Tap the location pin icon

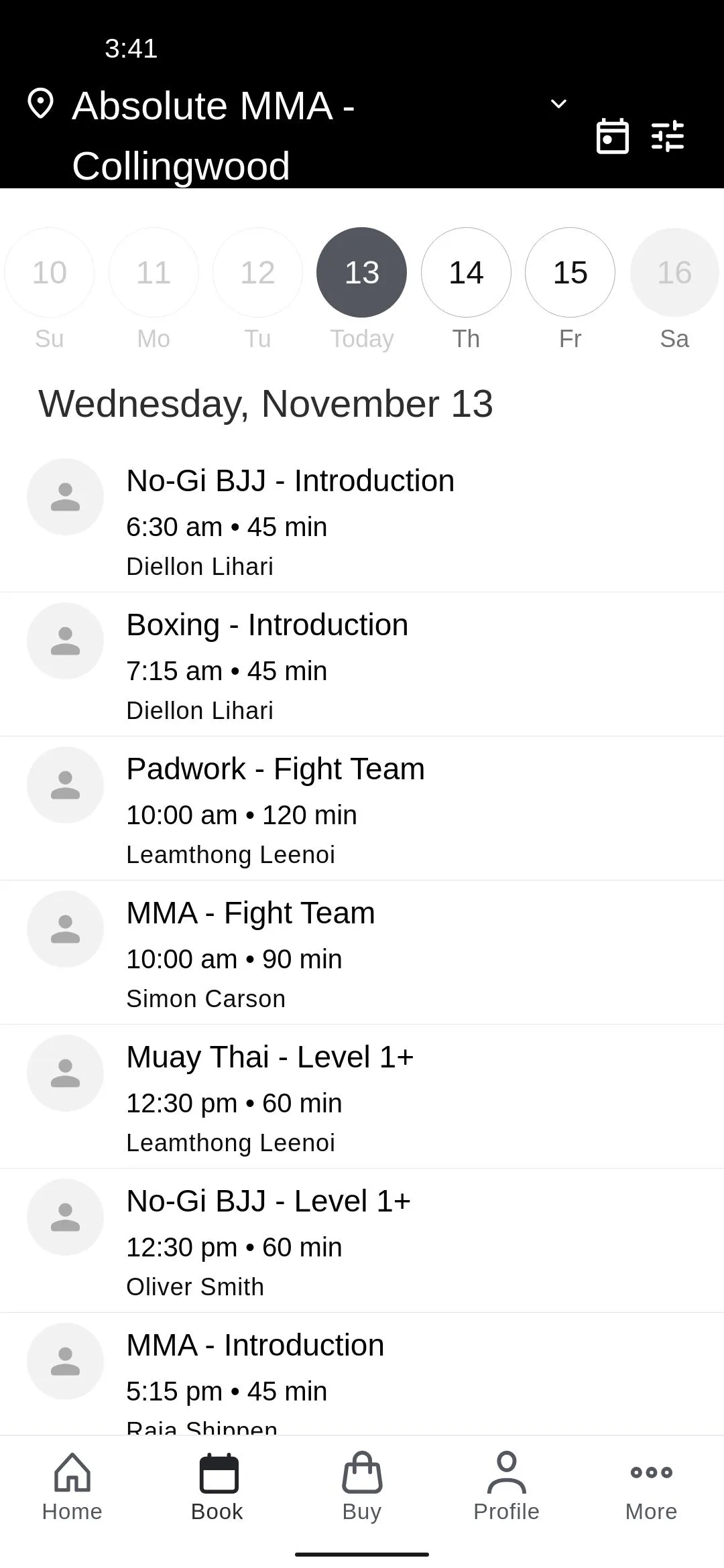(40, 104)
